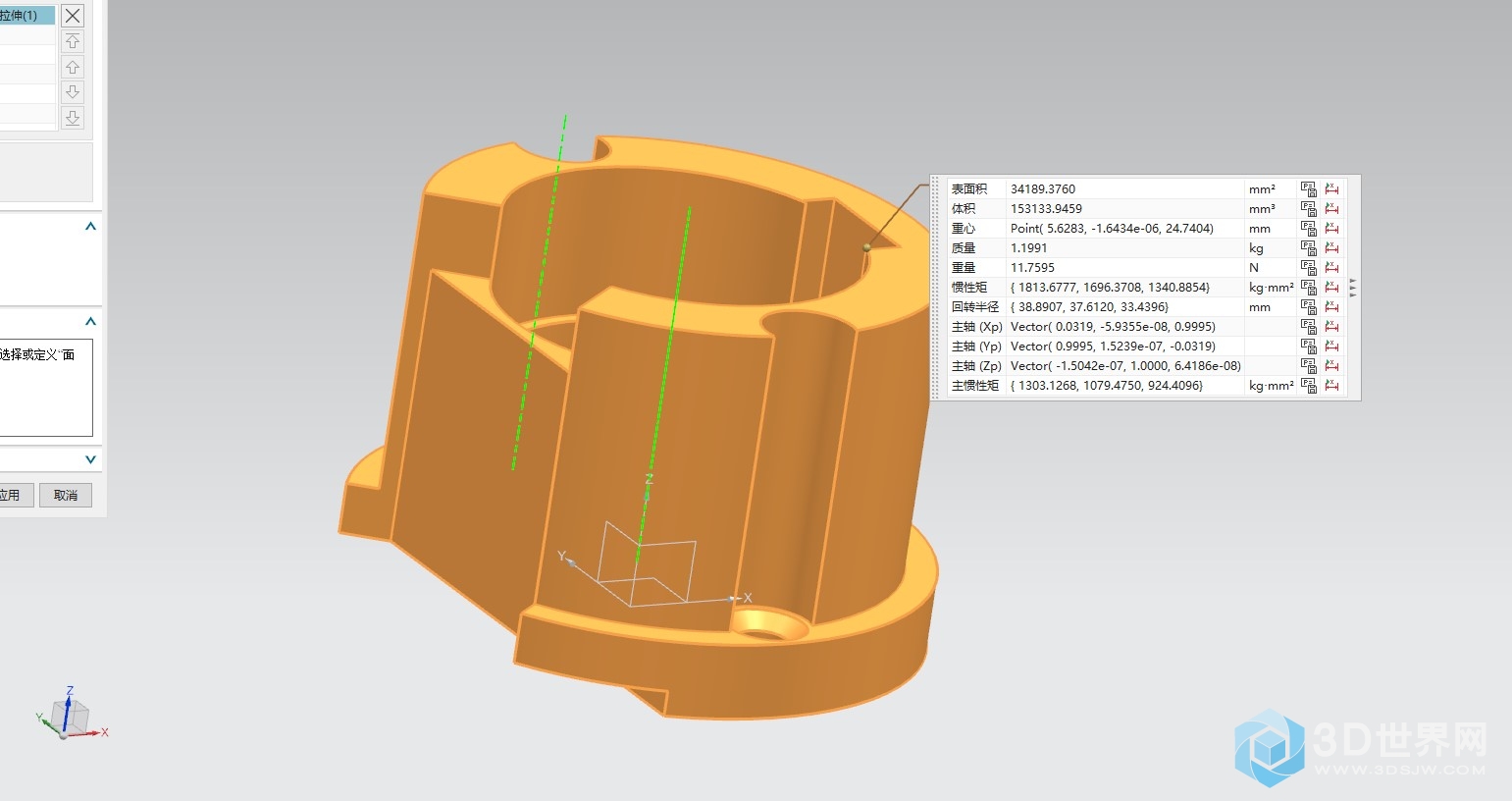1512x801 pixels.
Task: Save 主轴 (Zp) vector as expression icon
Action: [x=1309, y=365]
